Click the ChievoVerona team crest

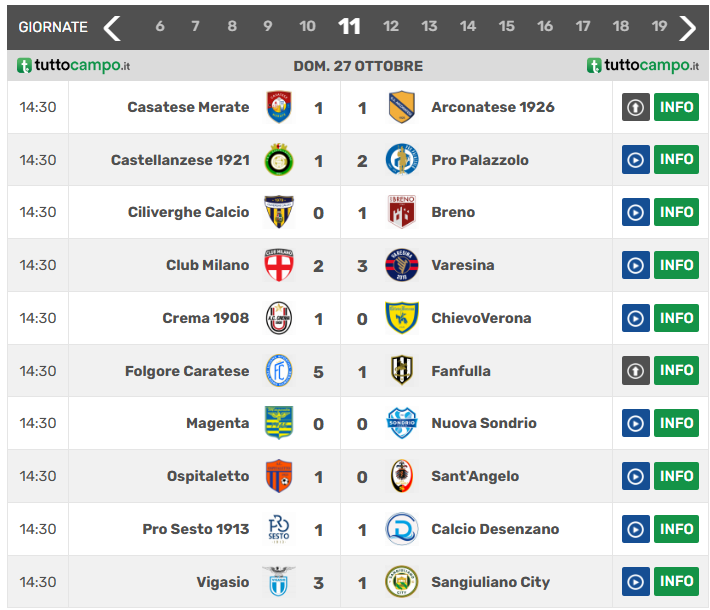[402, 318]
